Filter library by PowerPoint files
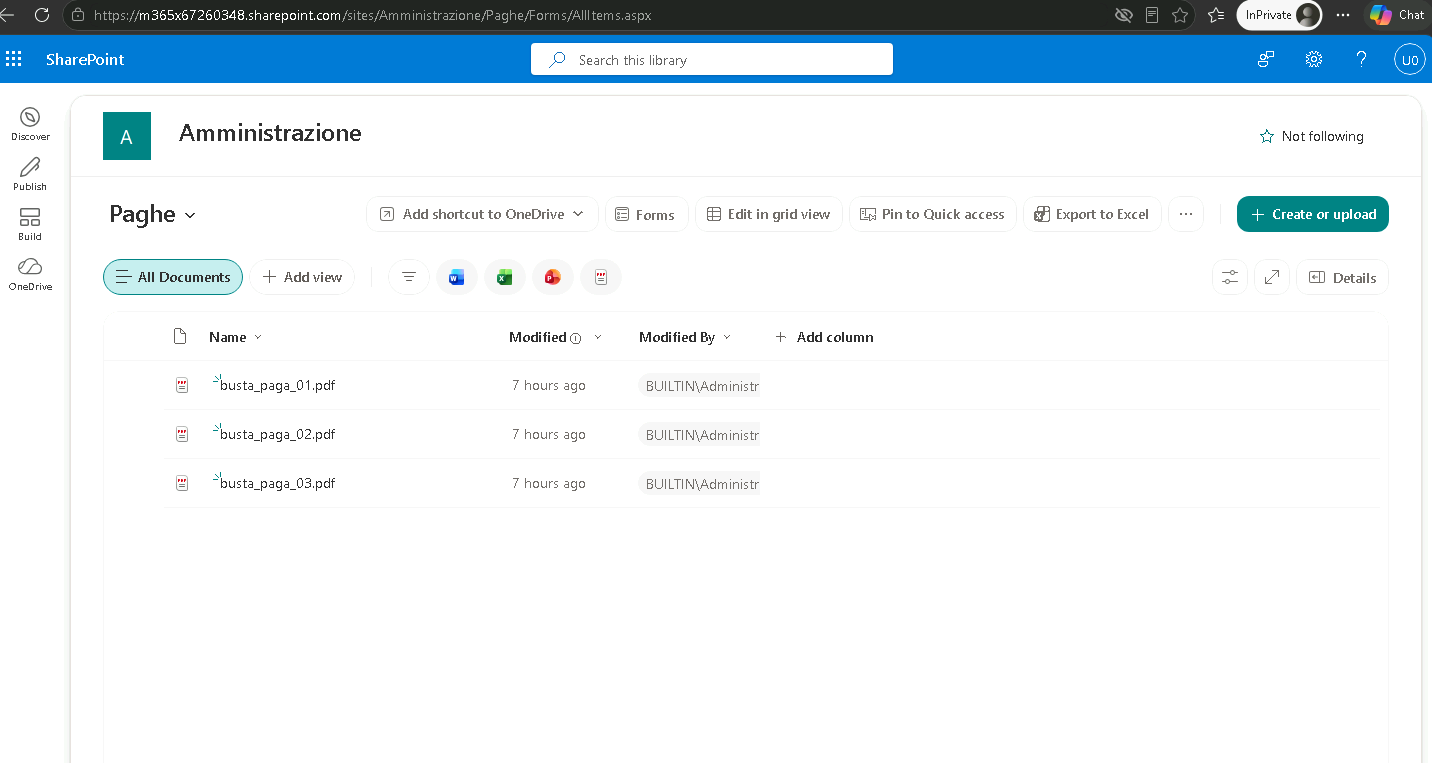The height and width of the screenshot is (763, 1432). (x=553, y=277)
